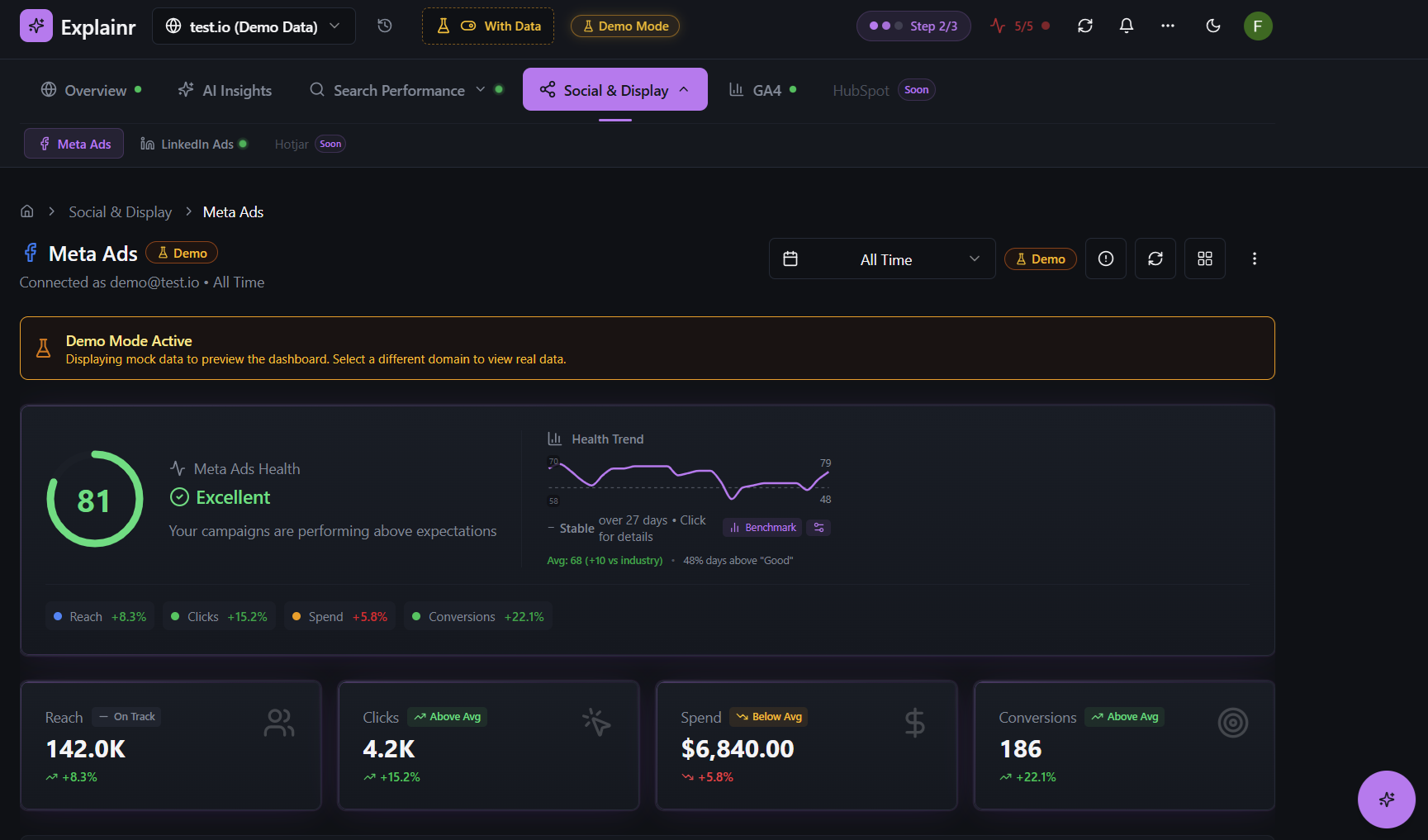Screen dimensions: 1428x840
Task: Click the calendar icon in date picker
Action: tap(790, 259)
